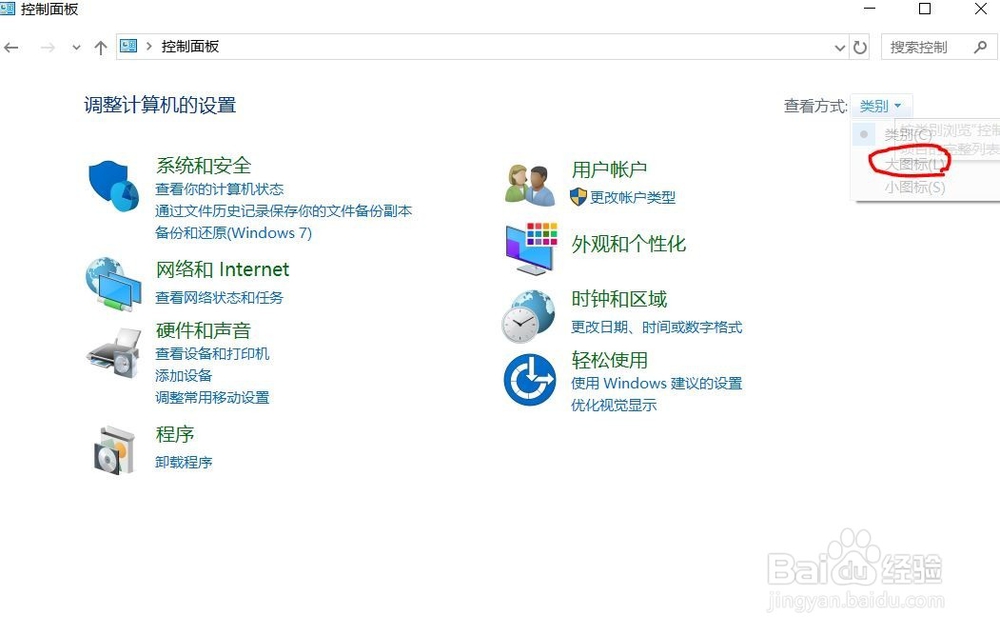Click the Control Panel breadcrumb icon
This screenshot has height=635, width=1000.
(x=128, y=46)
